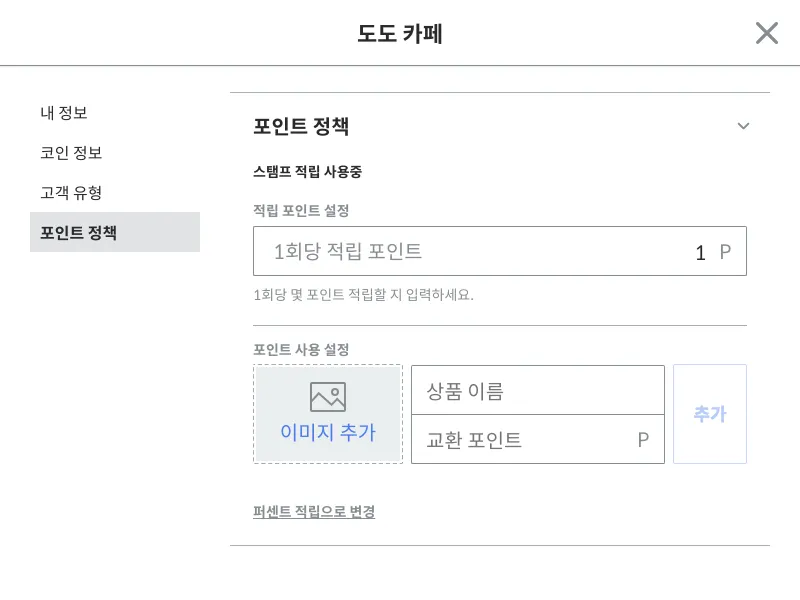Close the 도도 카페 settings dialog
The height and width of the screenshot is (600, 800).
(766, 33)
